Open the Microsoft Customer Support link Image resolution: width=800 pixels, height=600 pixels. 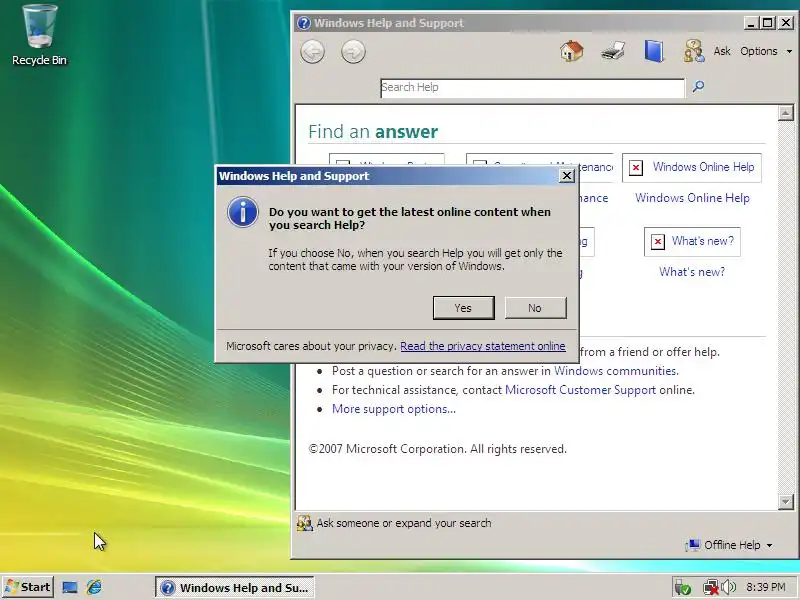pos(580,390)
